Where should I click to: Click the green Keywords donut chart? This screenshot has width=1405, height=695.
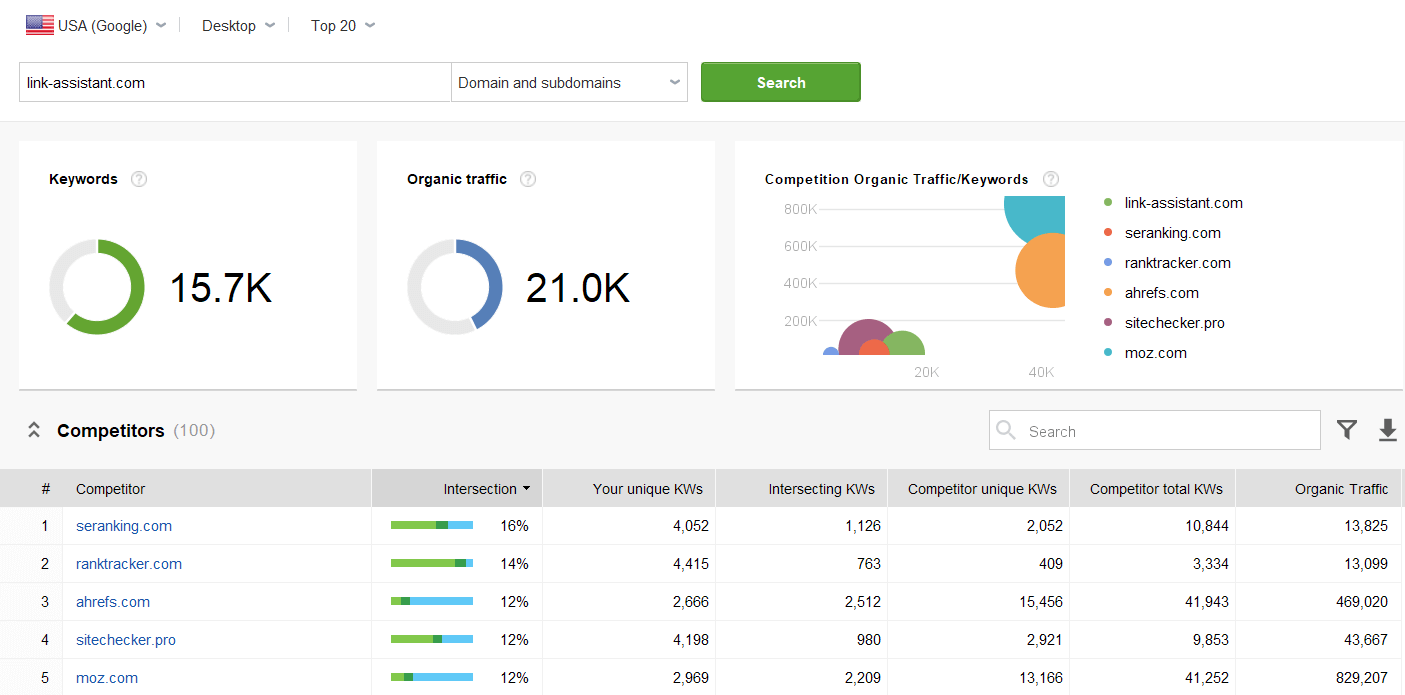97,287
